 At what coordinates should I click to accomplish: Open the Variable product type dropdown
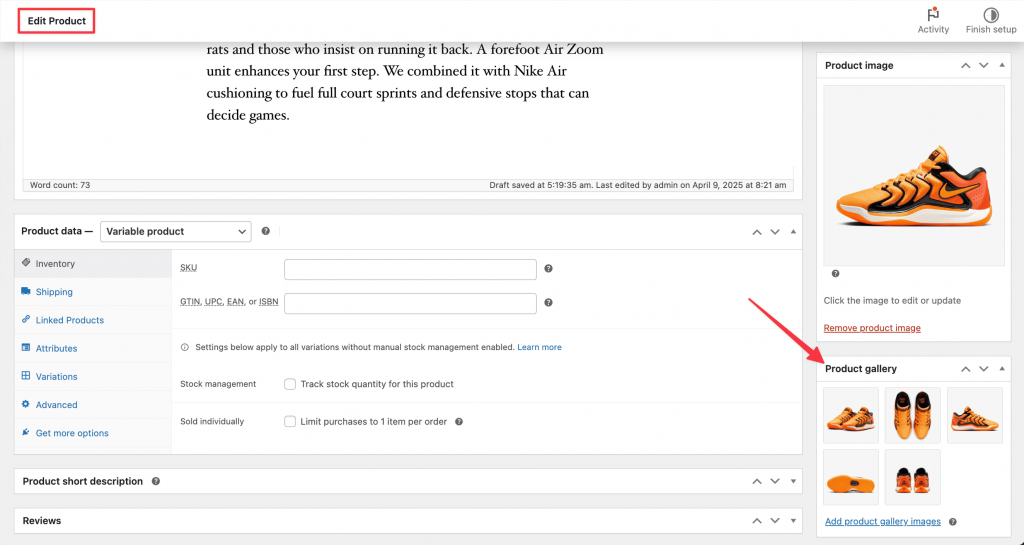click(176, 231)
